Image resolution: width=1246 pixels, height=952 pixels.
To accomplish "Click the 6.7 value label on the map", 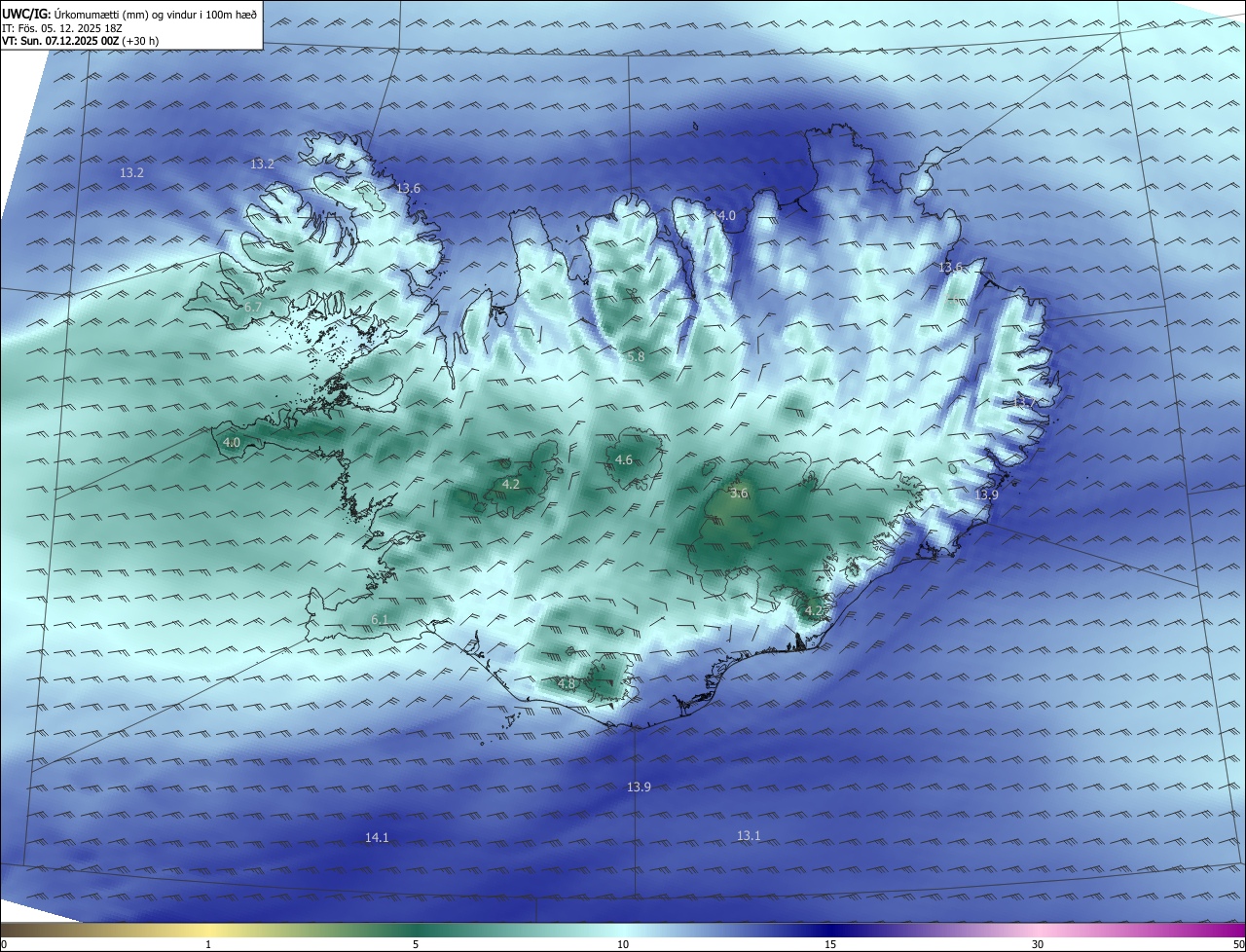I will pos(253,307).
